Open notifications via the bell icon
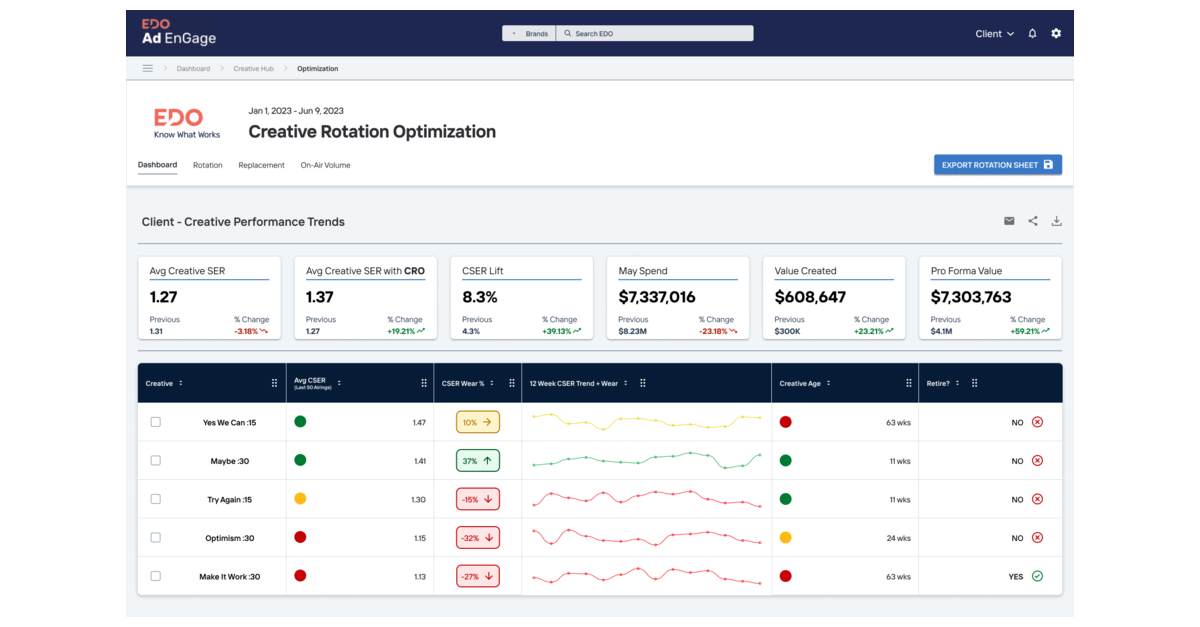This screenshot has height=627, width=1200. pyautogui.click(x=1031, y=33)
